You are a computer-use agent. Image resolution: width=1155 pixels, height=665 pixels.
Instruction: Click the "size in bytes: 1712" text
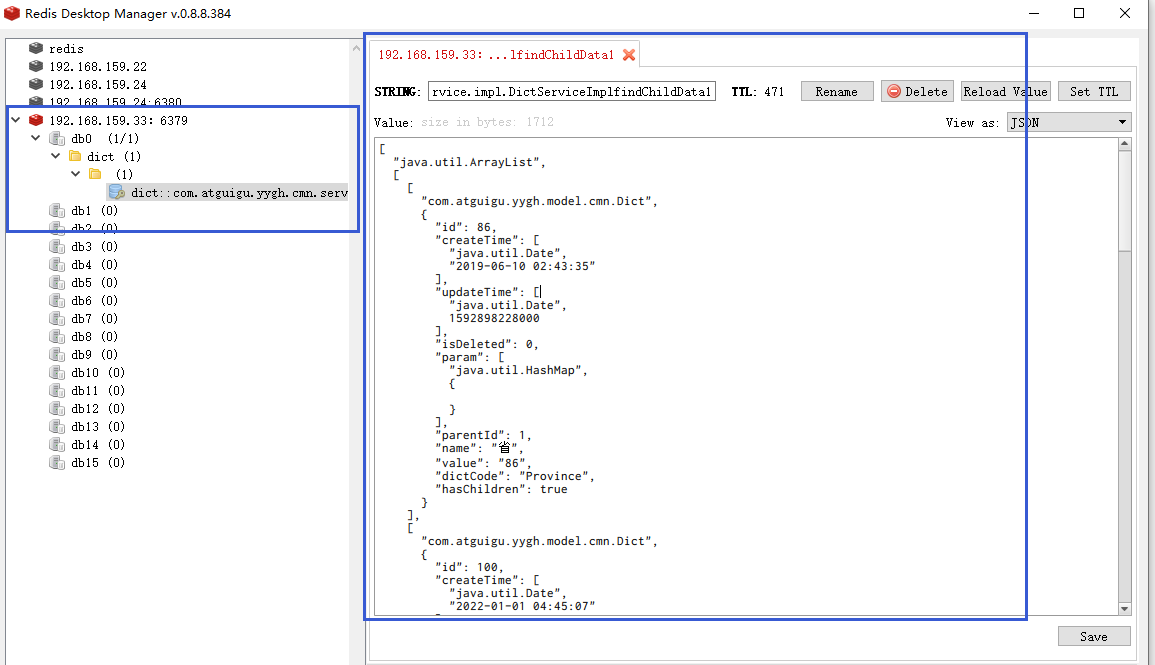coord(487,122)
